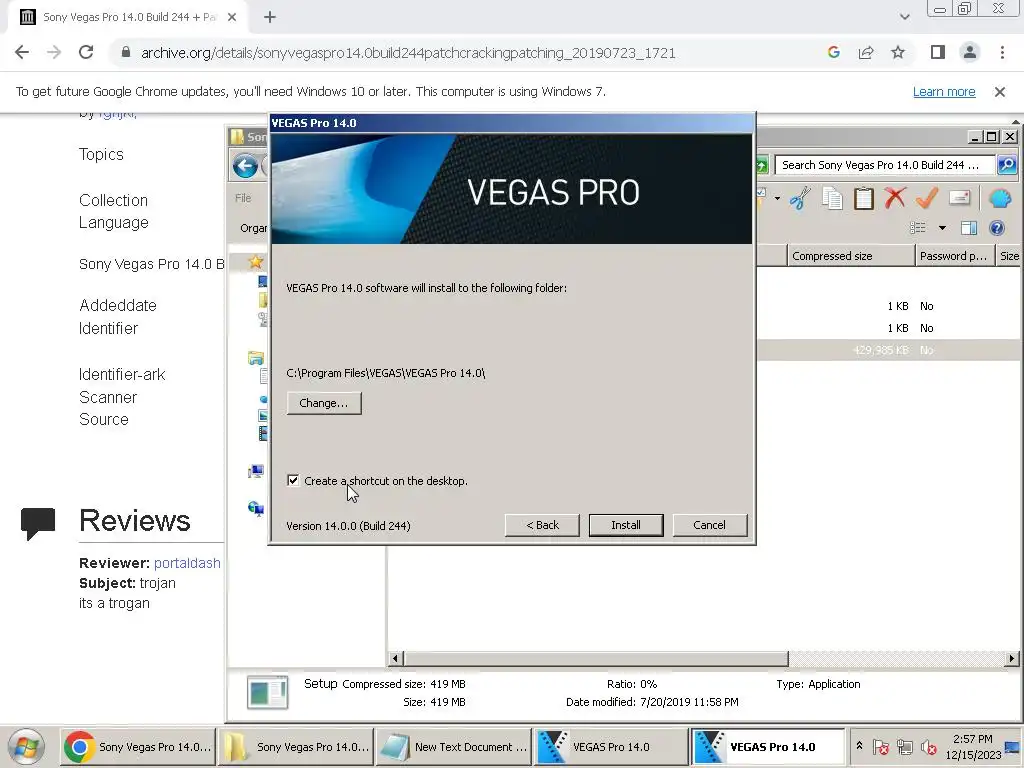This screenshot has width=1024, height=768.
Task: Toggle the preview pane icon in Explorer
Action: pos(969,227)
